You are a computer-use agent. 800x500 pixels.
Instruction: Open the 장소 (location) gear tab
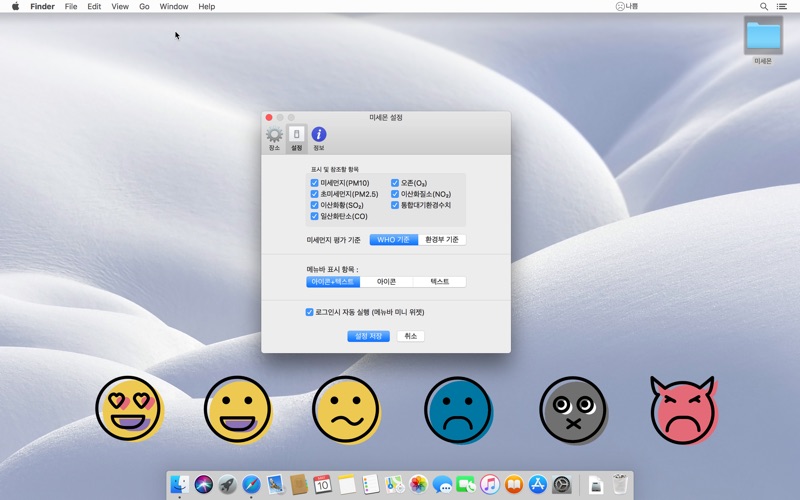pyautogui.click(x=274, y=139)
